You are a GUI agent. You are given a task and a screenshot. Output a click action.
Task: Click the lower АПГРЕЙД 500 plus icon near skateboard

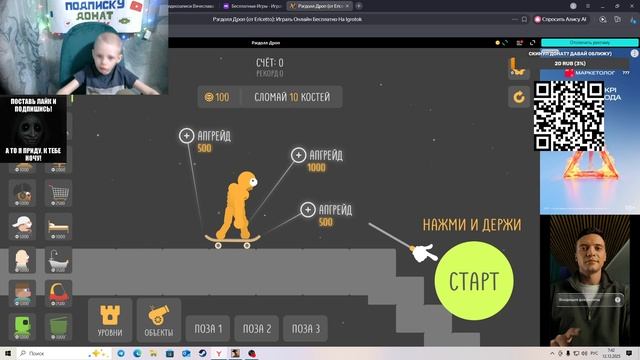(308, 210)
